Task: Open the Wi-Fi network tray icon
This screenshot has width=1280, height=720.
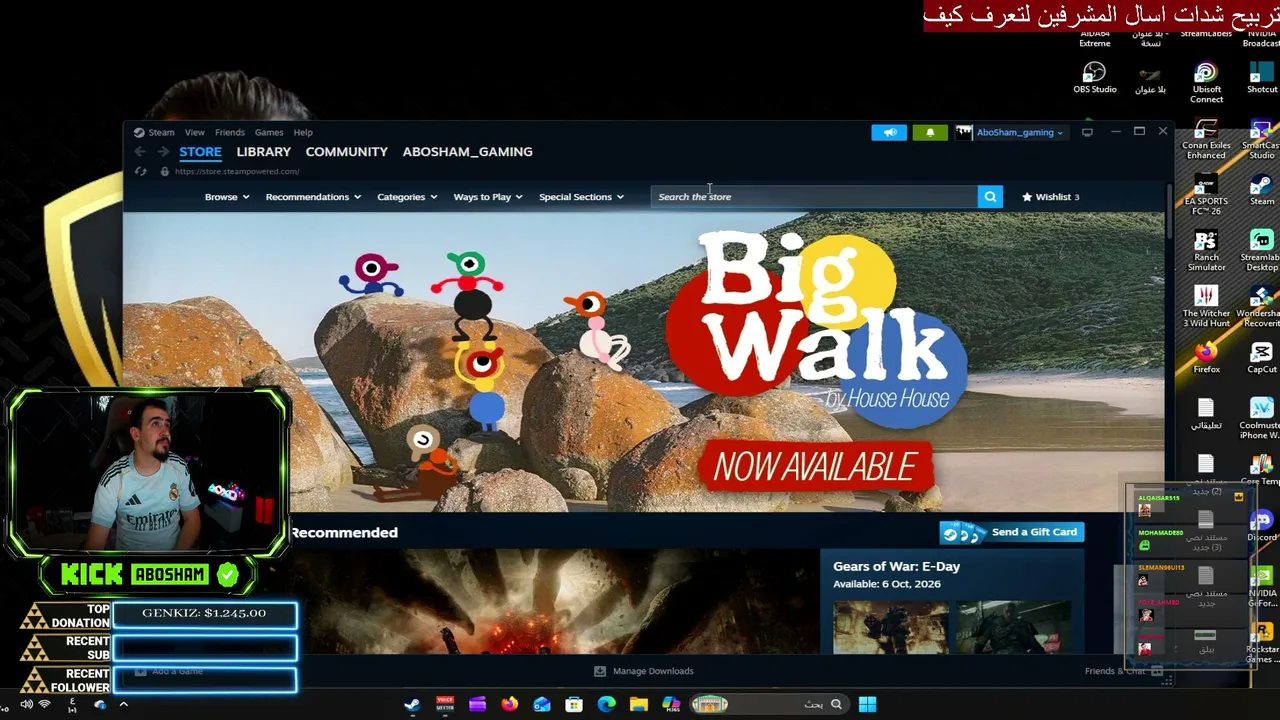Action: 44,704
